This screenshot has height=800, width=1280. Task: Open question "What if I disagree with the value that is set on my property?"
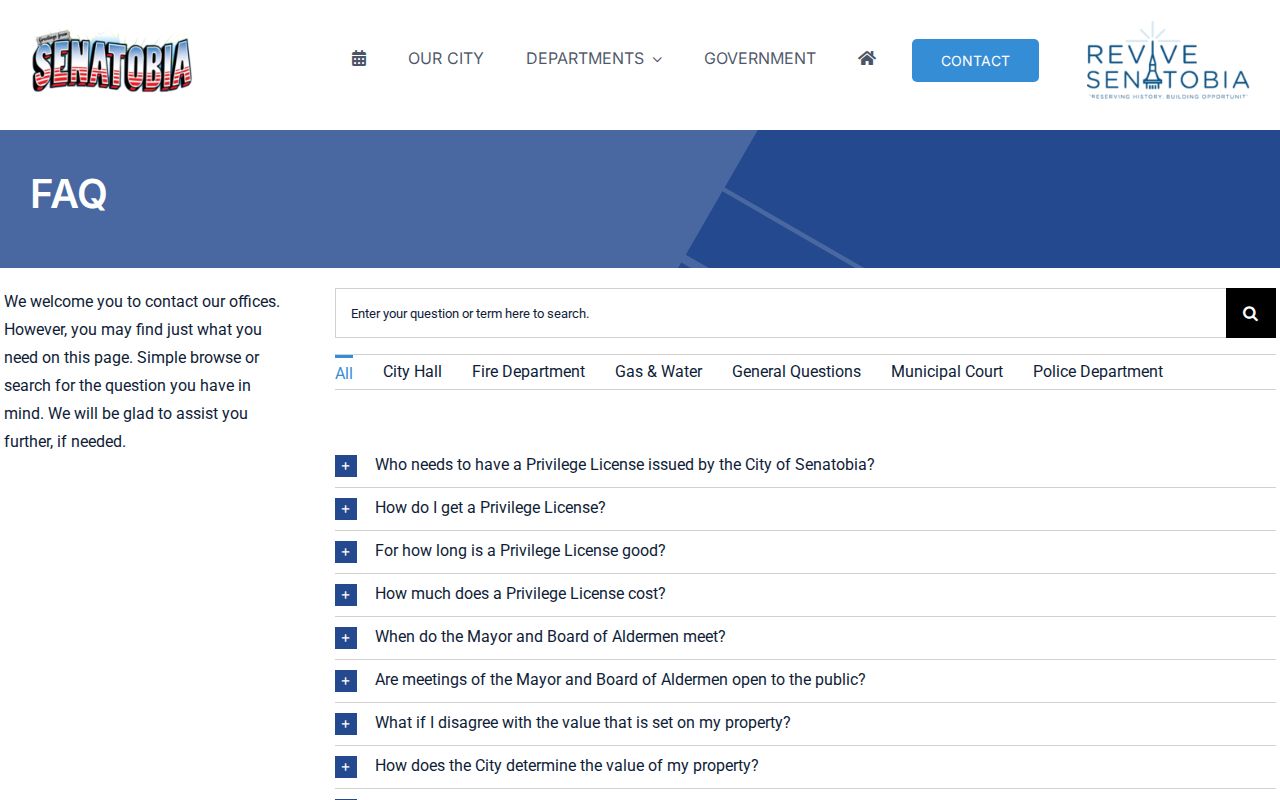(x=583, y=722)
